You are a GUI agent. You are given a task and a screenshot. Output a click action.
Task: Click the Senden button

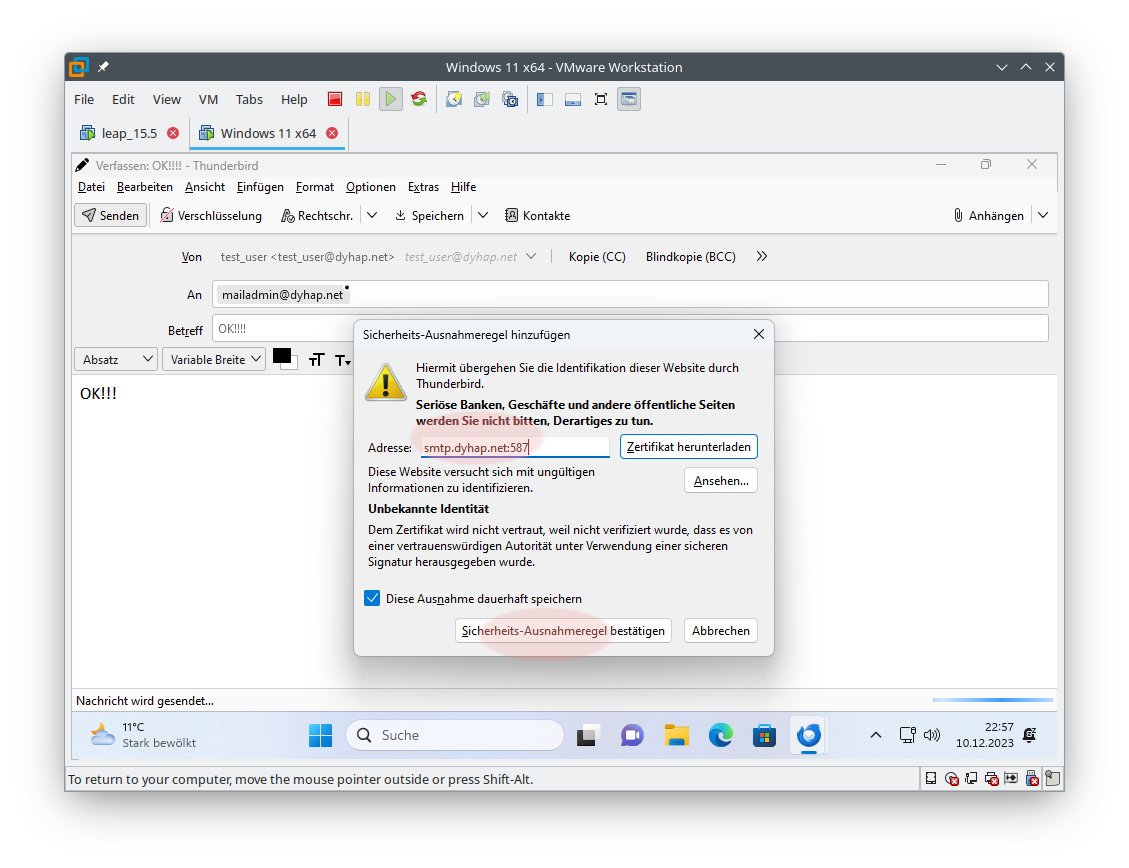(x=111, y=215)
